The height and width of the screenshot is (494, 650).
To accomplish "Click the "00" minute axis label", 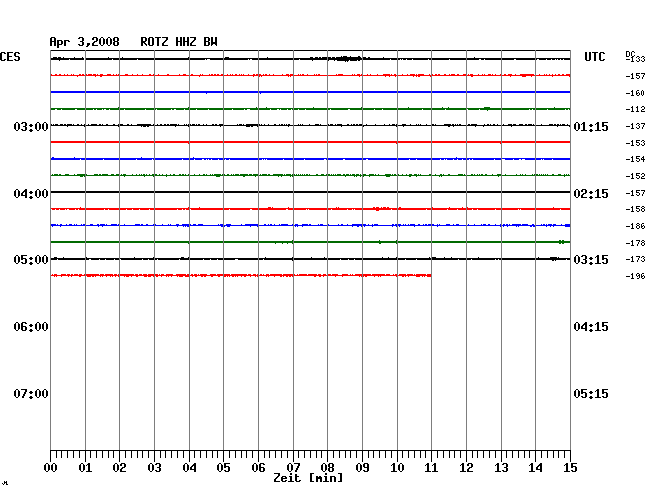I will (x=51, y=468).
